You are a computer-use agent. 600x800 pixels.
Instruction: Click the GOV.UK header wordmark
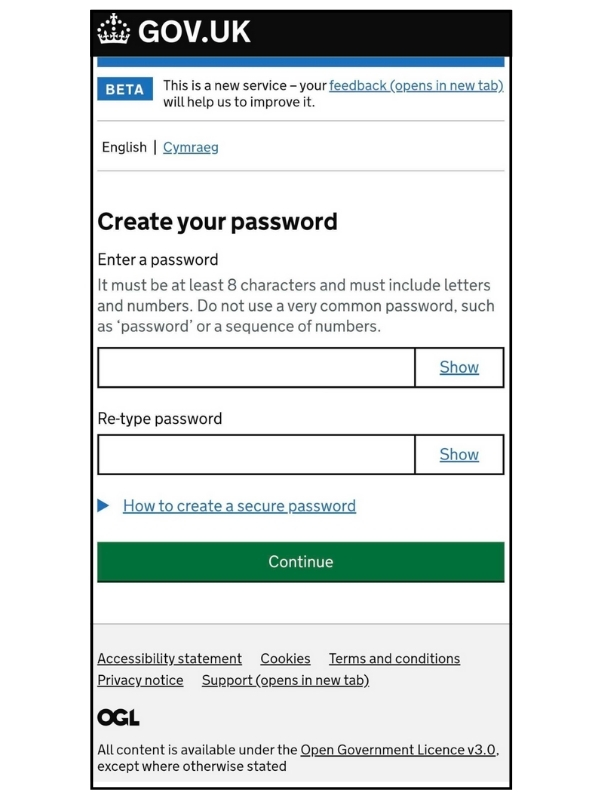click(x=194, y=32)
